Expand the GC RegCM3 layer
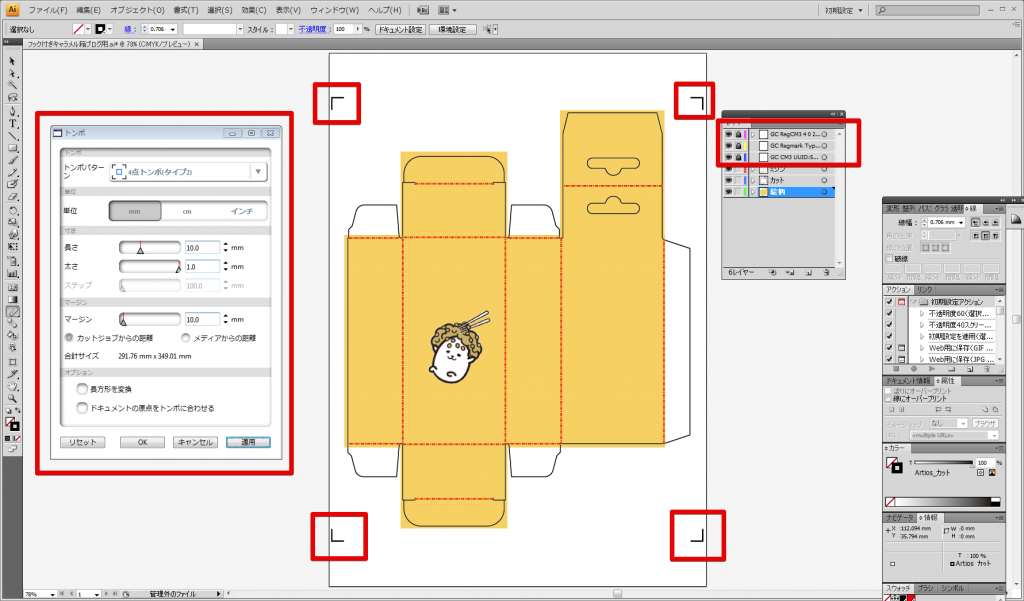This screenshot has height=601, width=1024. (x=753, y=135)
